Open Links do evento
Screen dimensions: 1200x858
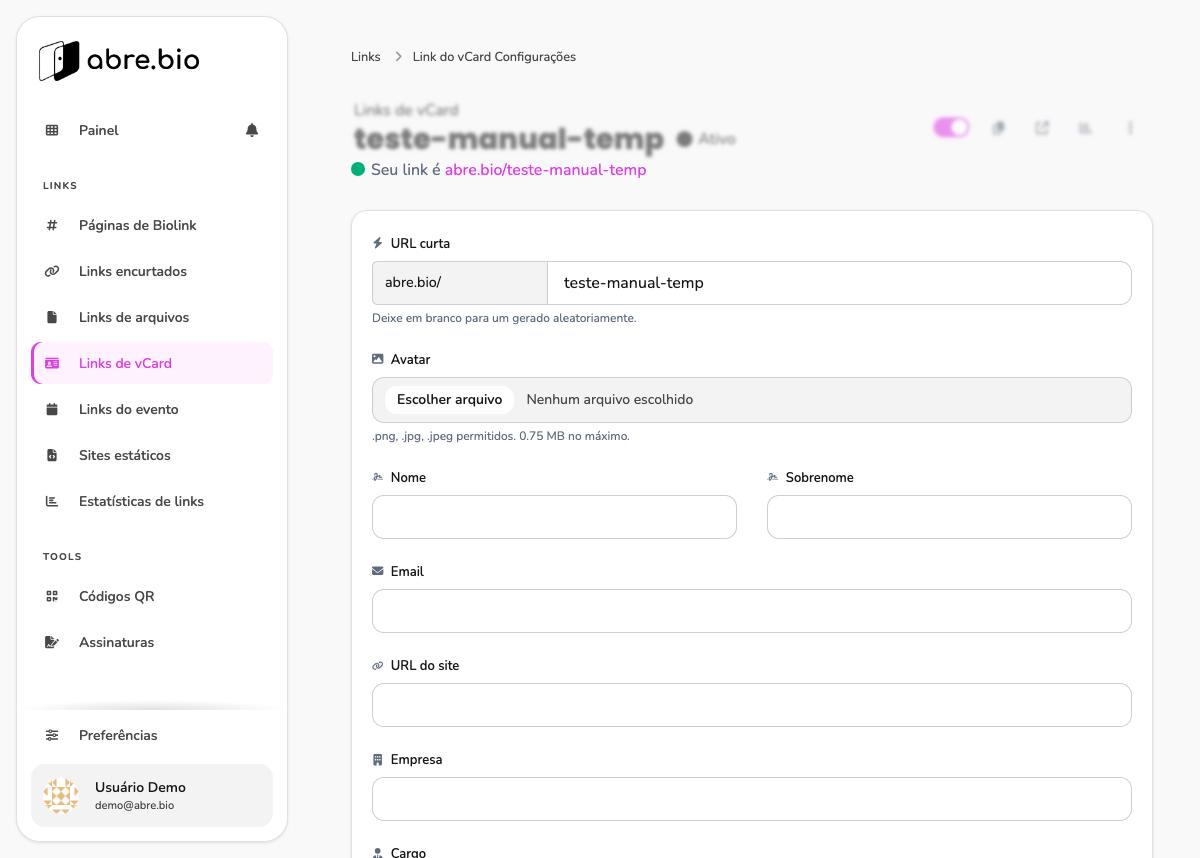click(152, 409)
